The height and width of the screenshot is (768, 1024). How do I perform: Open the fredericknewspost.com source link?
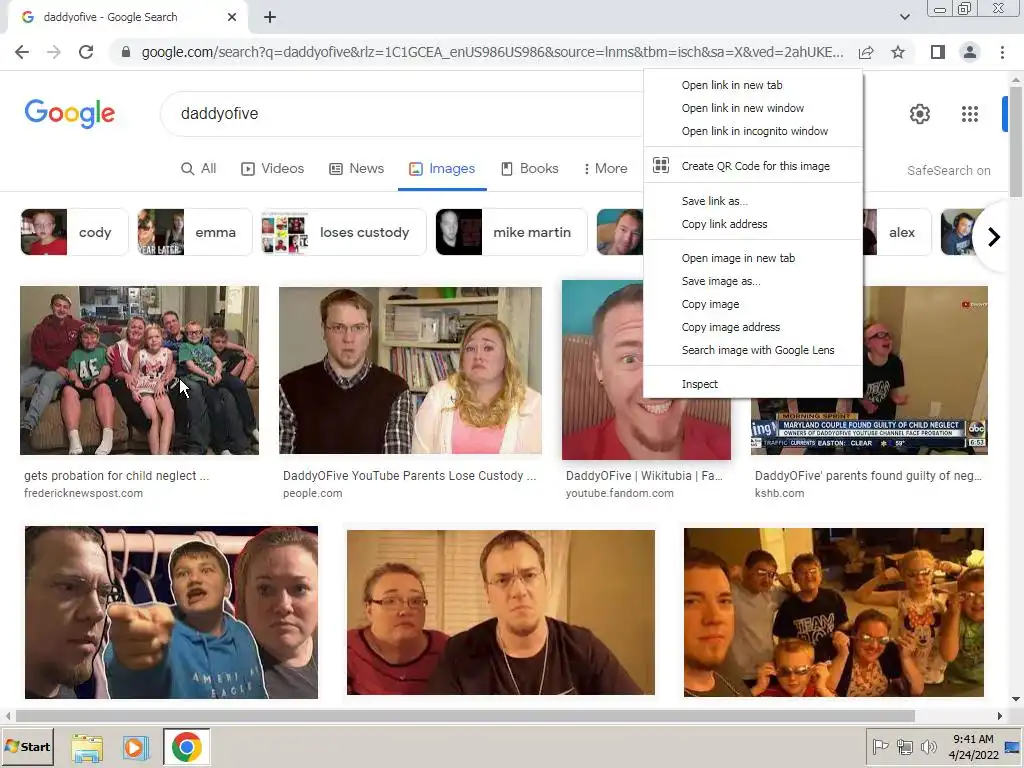coord(83,493)
